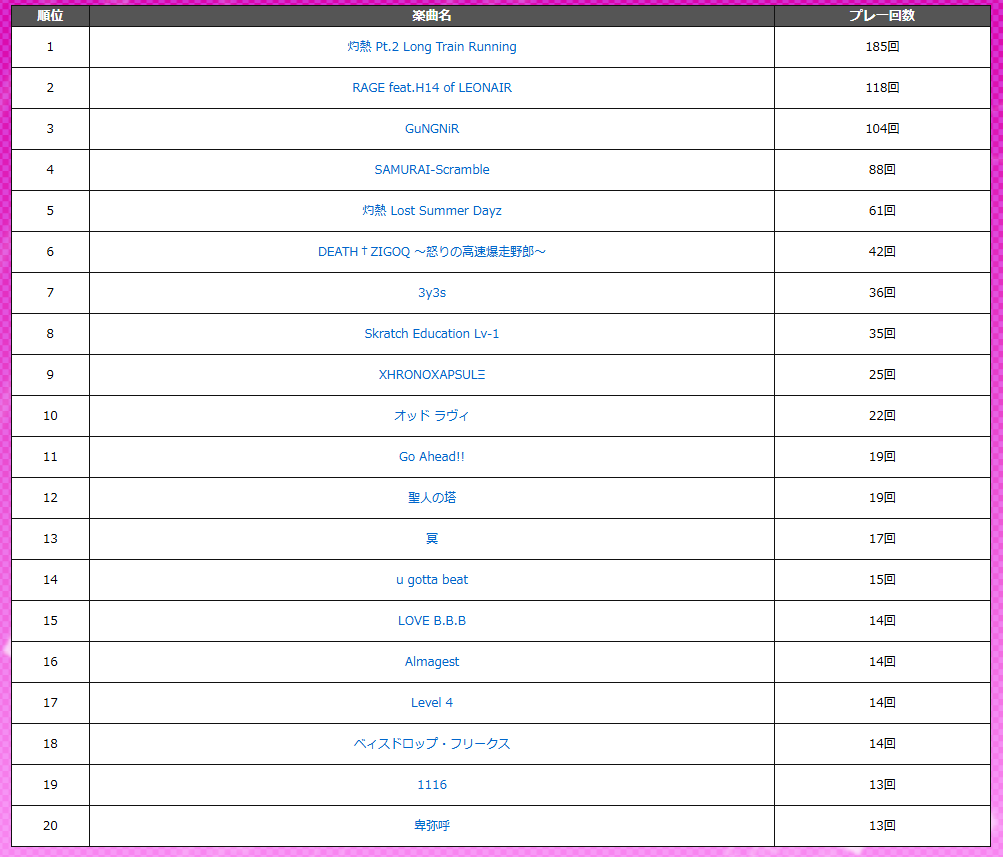
Task: Open the 冥 song link
Action: (x=431, y=539)
